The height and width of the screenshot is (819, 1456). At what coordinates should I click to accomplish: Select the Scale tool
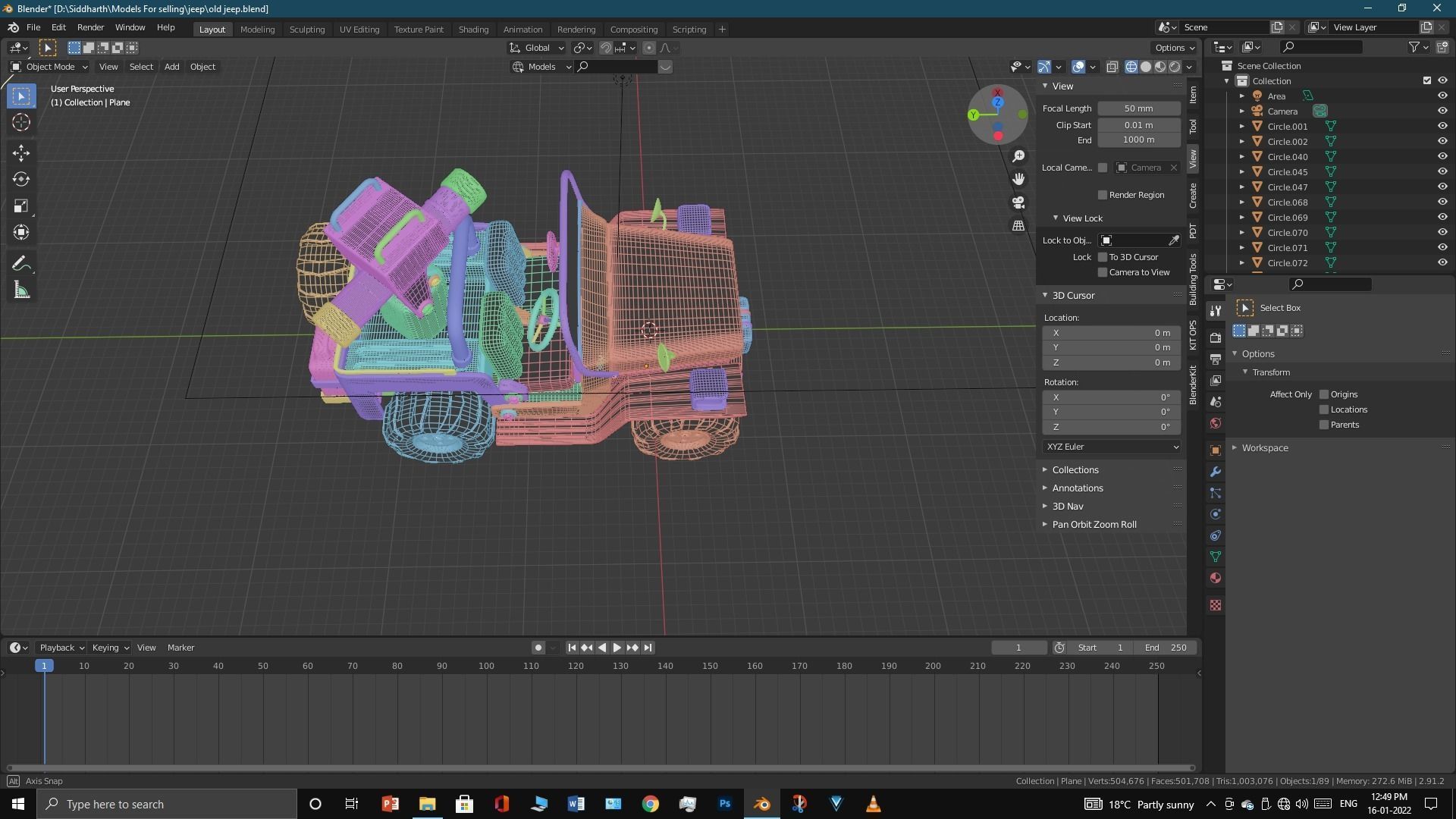[x=21, y=206]
